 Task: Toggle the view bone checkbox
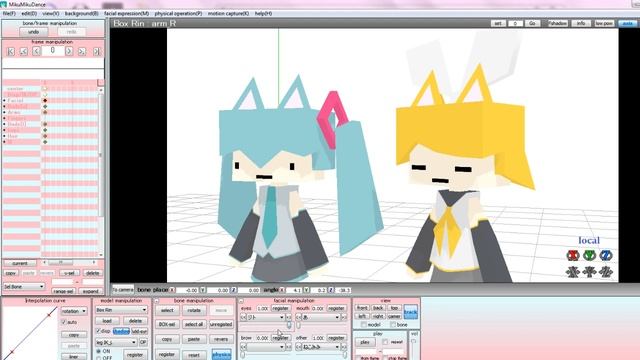pos(393,325)
